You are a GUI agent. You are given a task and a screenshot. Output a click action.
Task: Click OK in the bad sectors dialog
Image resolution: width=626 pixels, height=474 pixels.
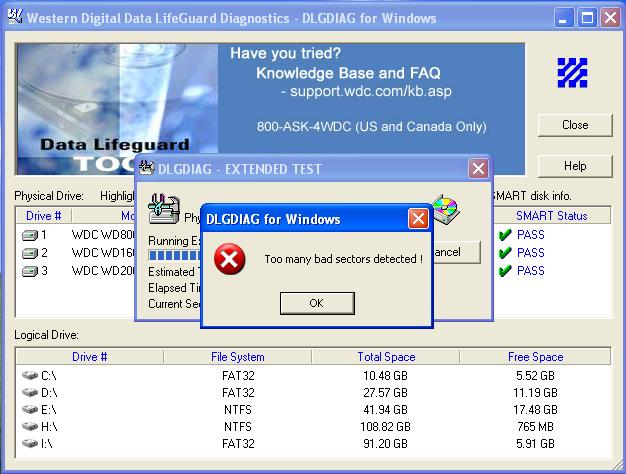[x=317, y=303]
